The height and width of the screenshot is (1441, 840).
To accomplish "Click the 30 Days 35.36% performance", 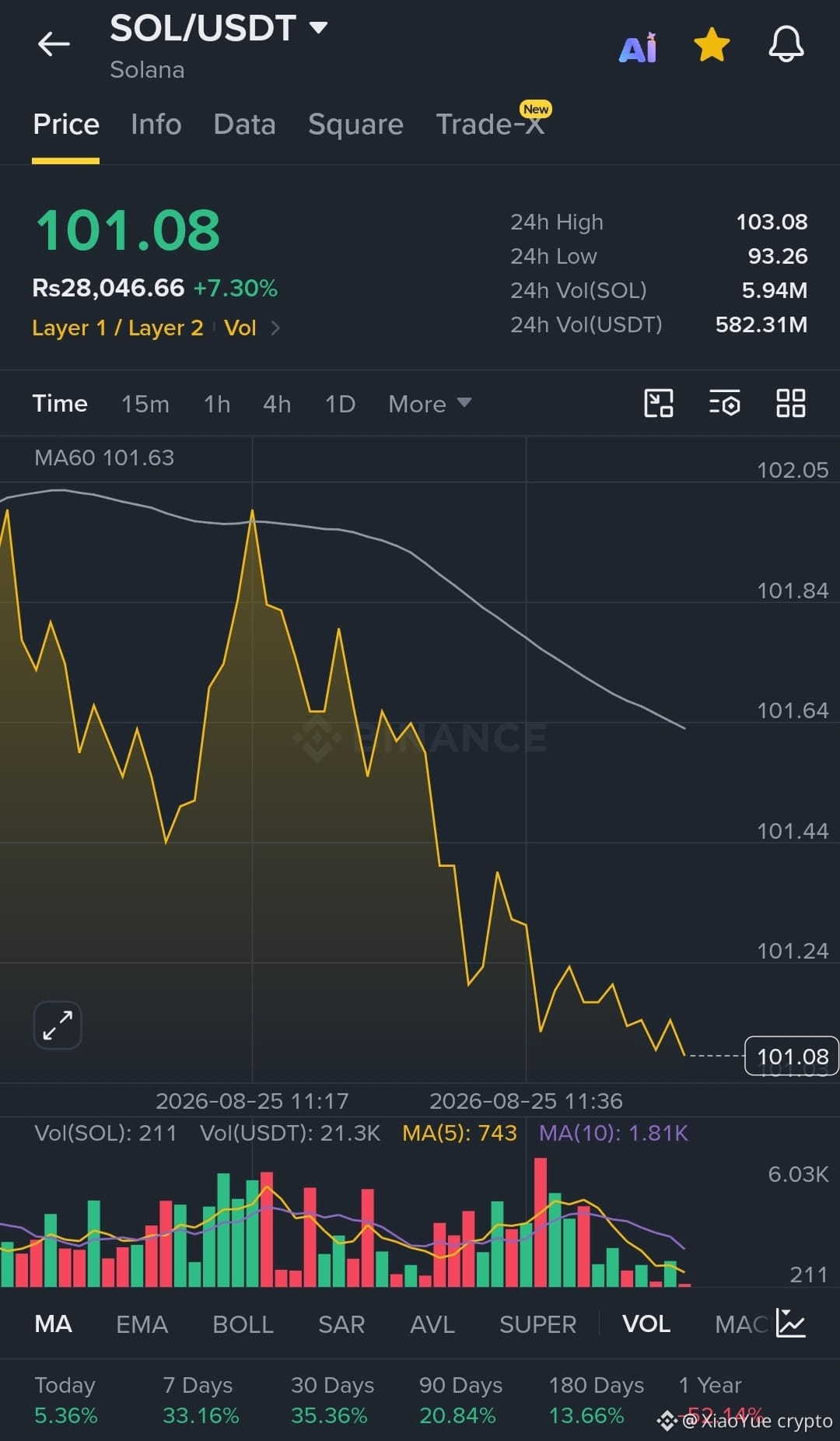I will (x=332, y=1400).
